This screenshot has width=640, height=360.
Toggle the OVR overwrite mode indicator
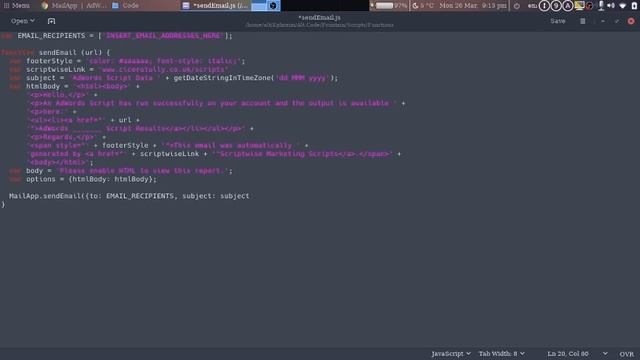627,354
